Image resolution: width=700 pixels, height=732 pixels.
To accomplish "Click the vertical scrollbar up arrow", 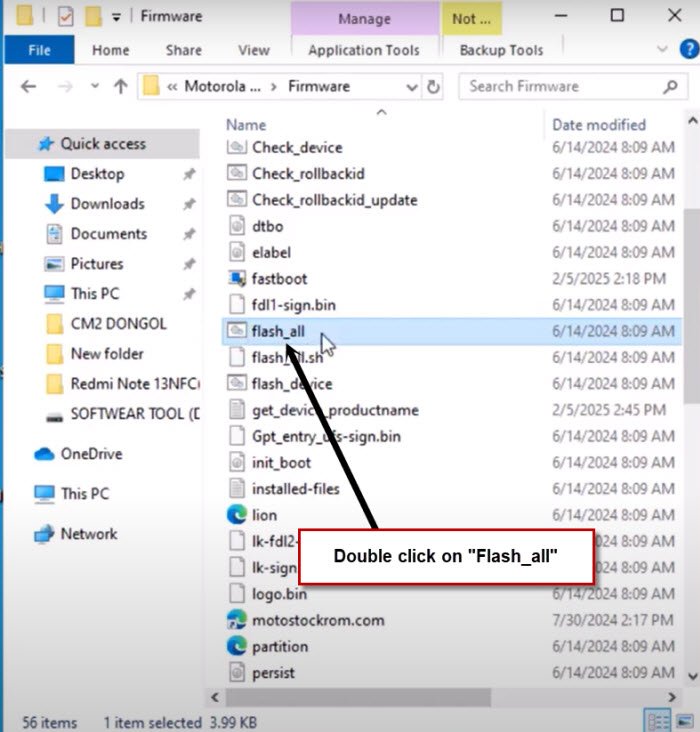I will [693, 120].
